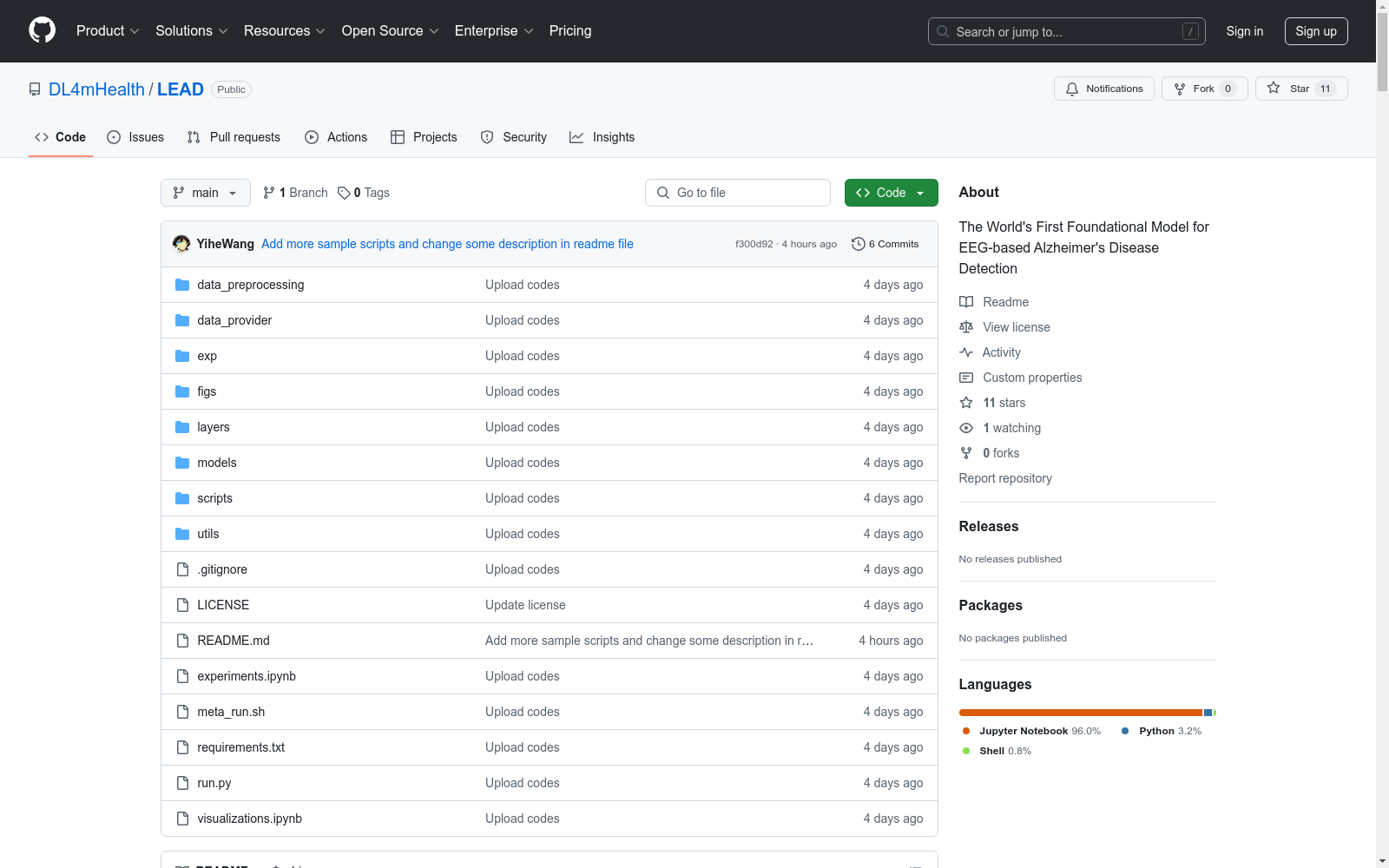Click the f300d92 commit hash
The image size is (1389, 868).
(x=754, y=244)
